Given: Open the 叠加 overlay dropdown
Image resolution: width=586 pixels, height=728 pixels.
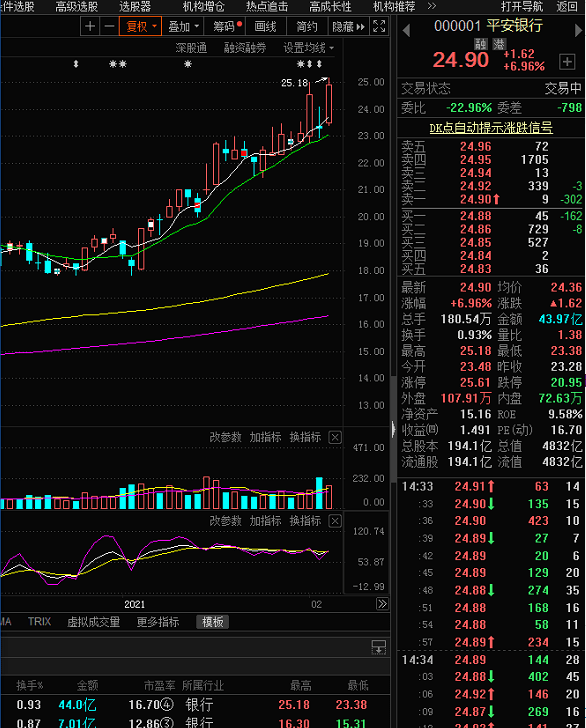Looking at the screenshot, I should [x=183, y=26].
